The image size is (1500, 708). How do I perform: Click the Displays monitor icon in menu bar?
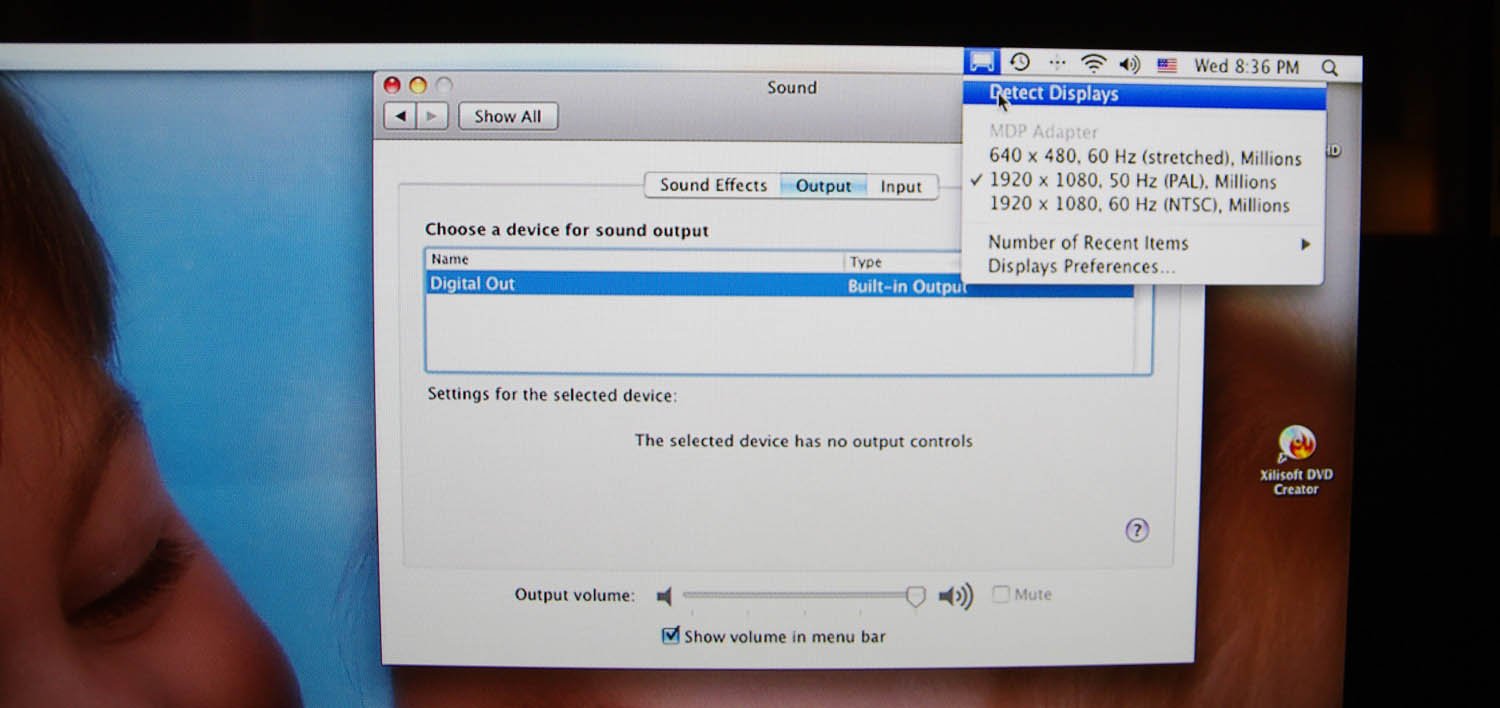point(982,63)
